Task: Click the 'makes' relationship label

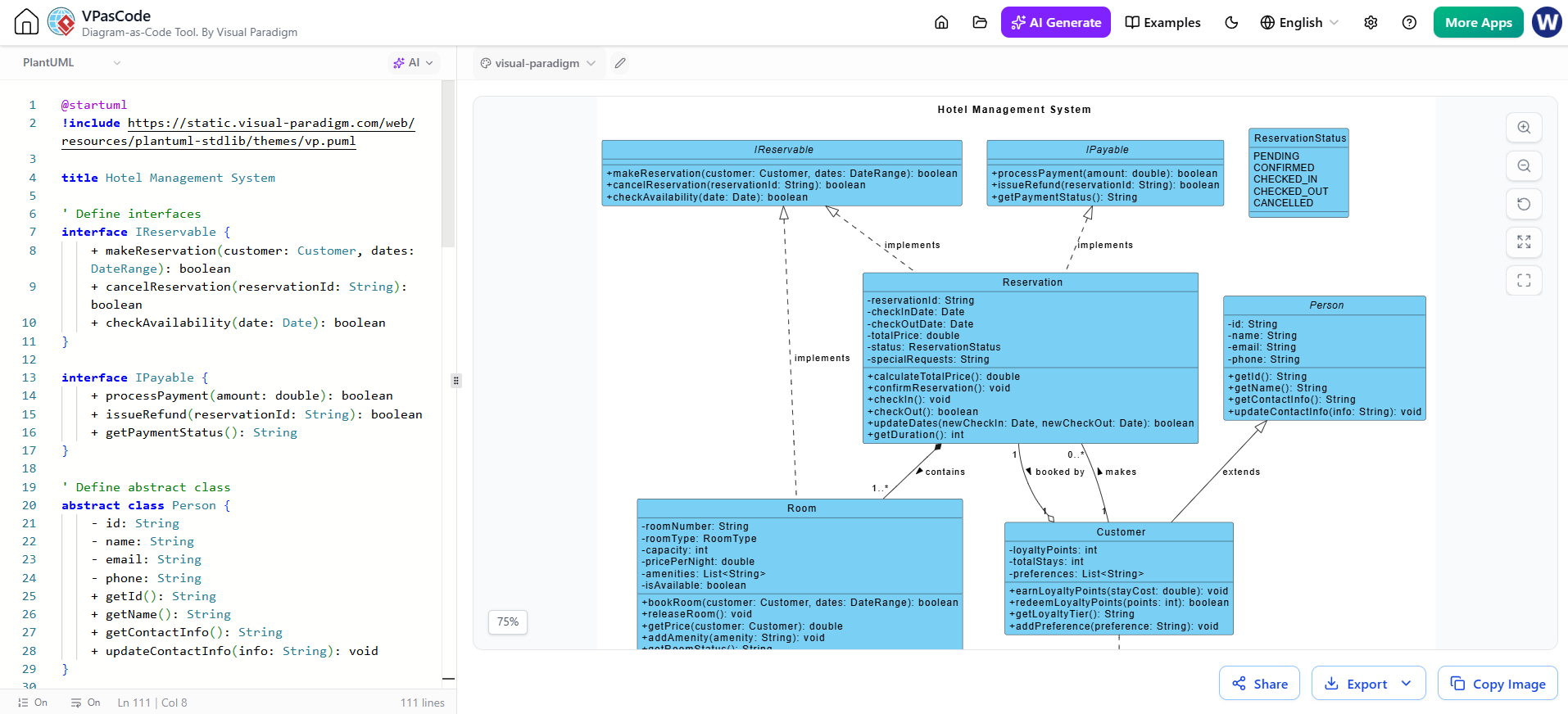Action: click(x=1121, y=472)
